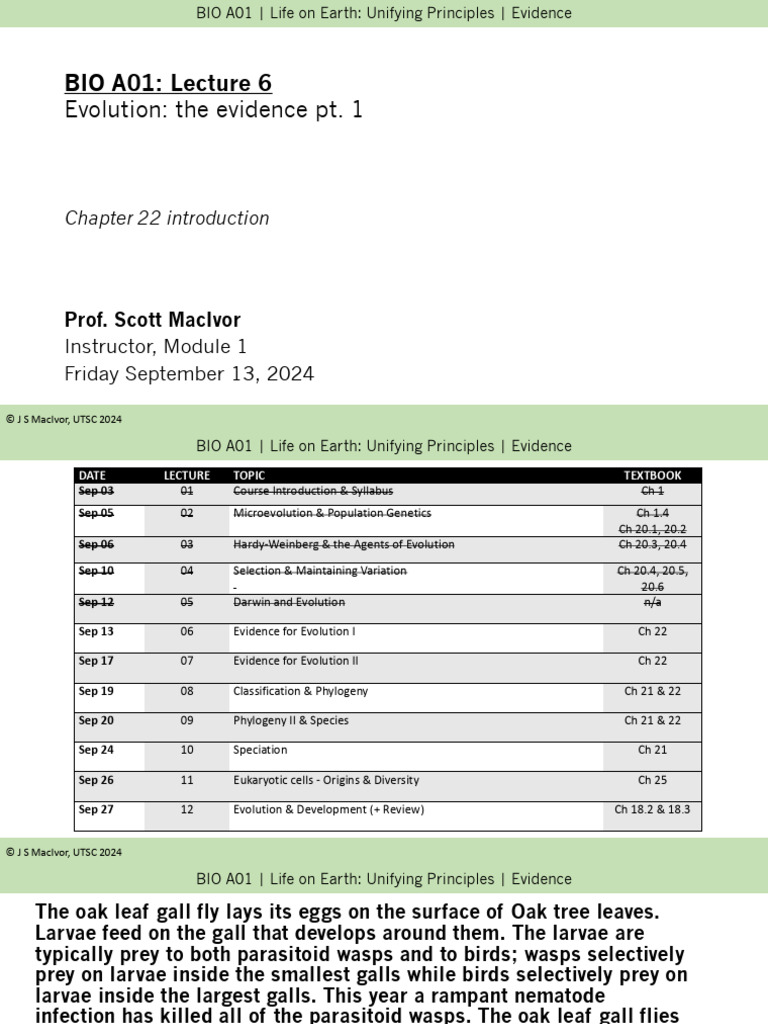Click the "Sep 27" date cell
Viewport: 768px width, 1024px height.
pyautogui.click(x=96, y=810)
